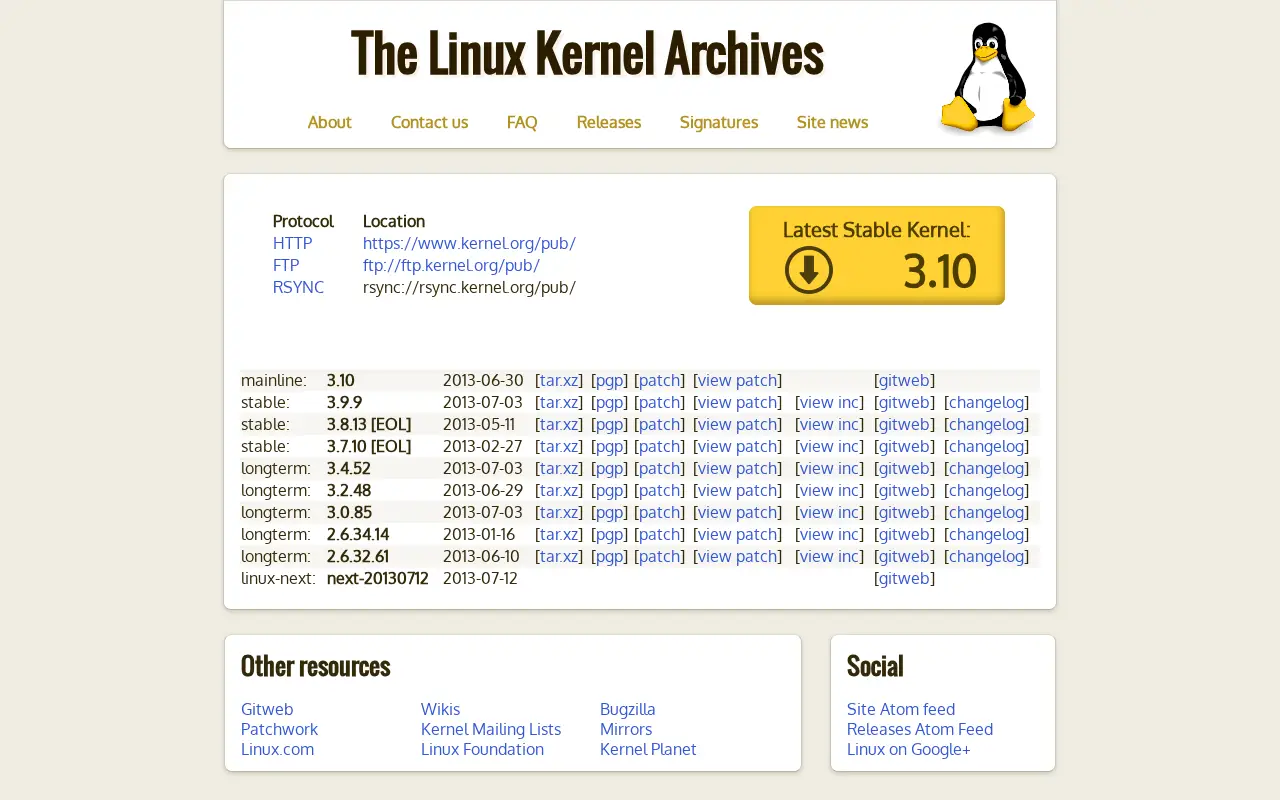Open ftp://ftp.kernel.org/pub/ location
1280x800 pixels.
point(451,265)
